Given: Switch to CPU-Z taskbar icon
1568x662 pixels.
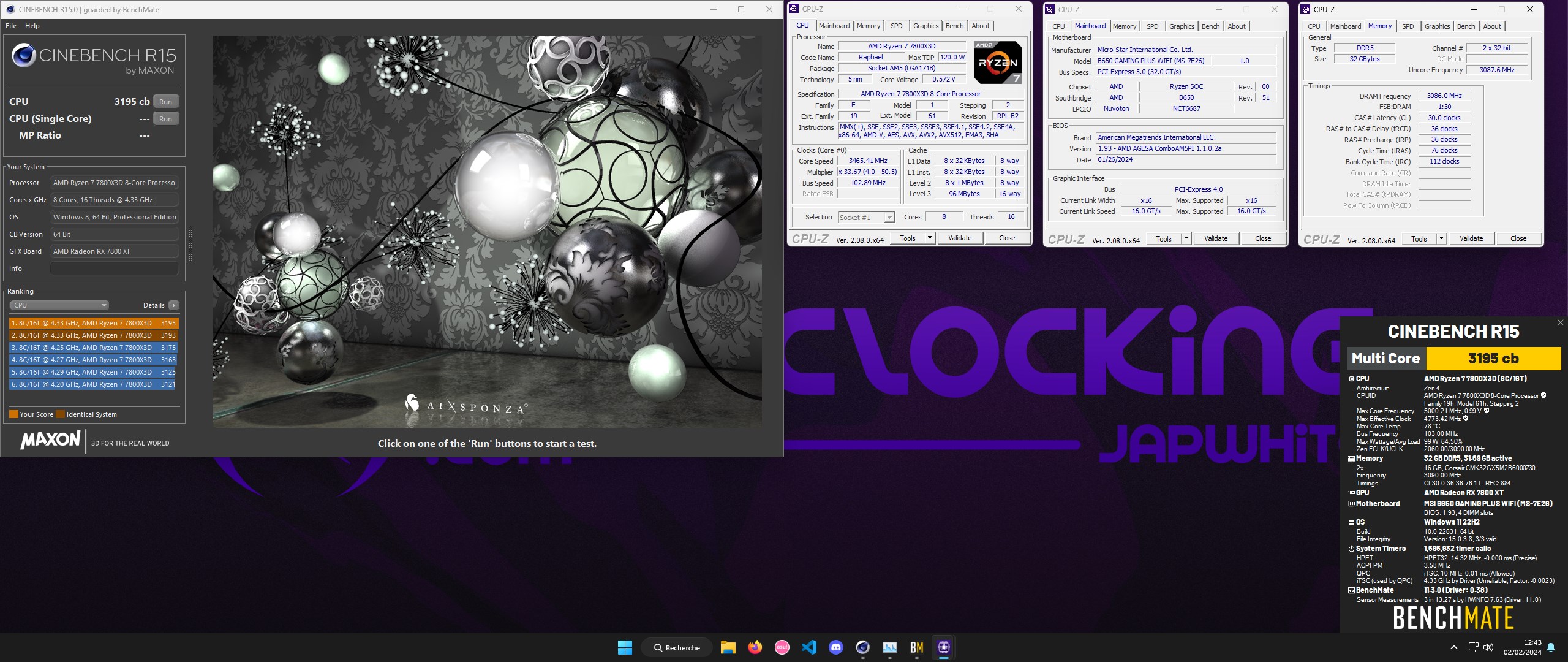Looking at the screenshot, I should click(x=944, y=647).
